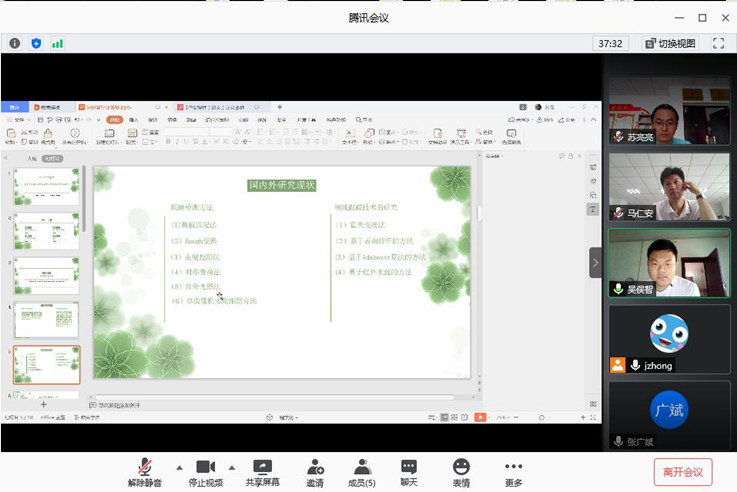
Task: Open the invite option (邀请)
Action: [315, 471]
